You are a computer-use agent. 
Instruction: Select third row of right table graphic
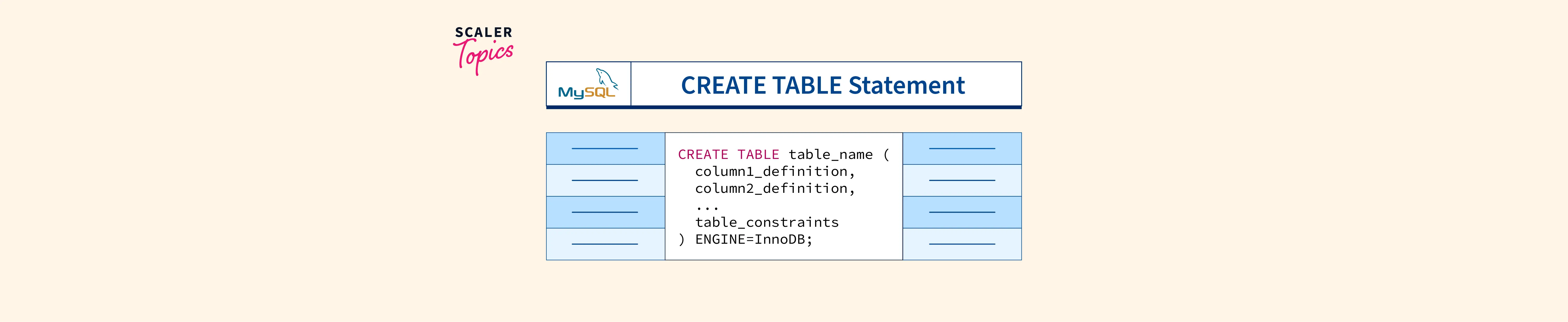click(x=962, y=212)
